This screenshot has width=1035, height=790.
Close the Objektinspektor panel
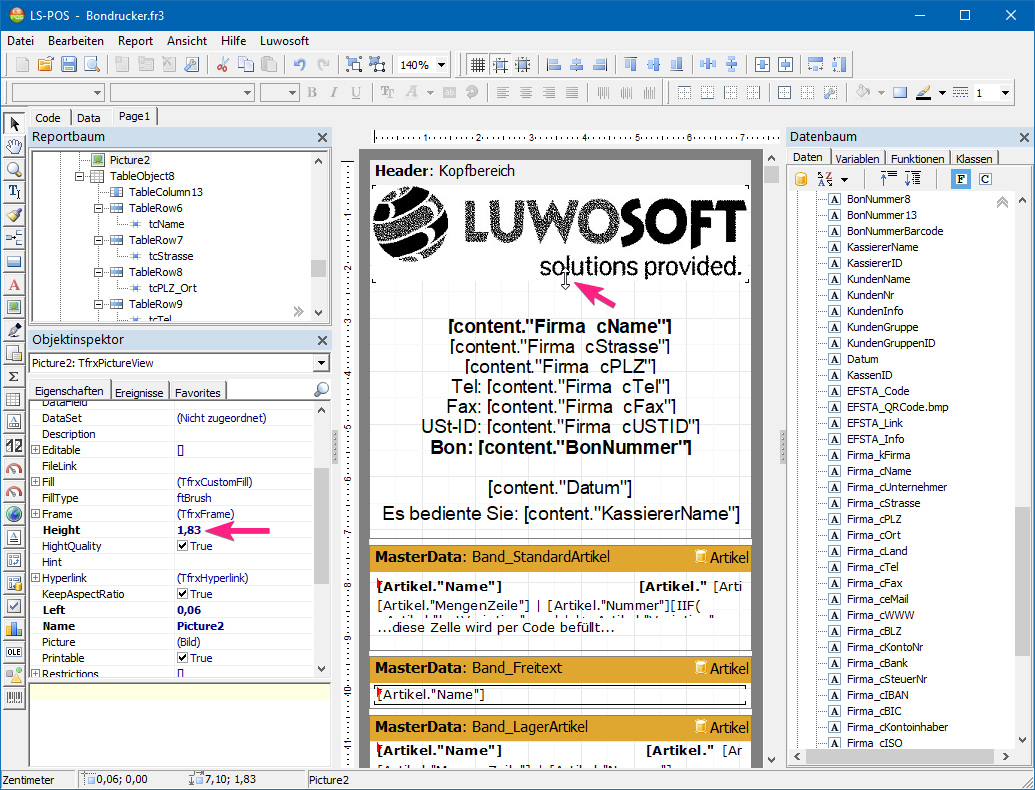322,341
